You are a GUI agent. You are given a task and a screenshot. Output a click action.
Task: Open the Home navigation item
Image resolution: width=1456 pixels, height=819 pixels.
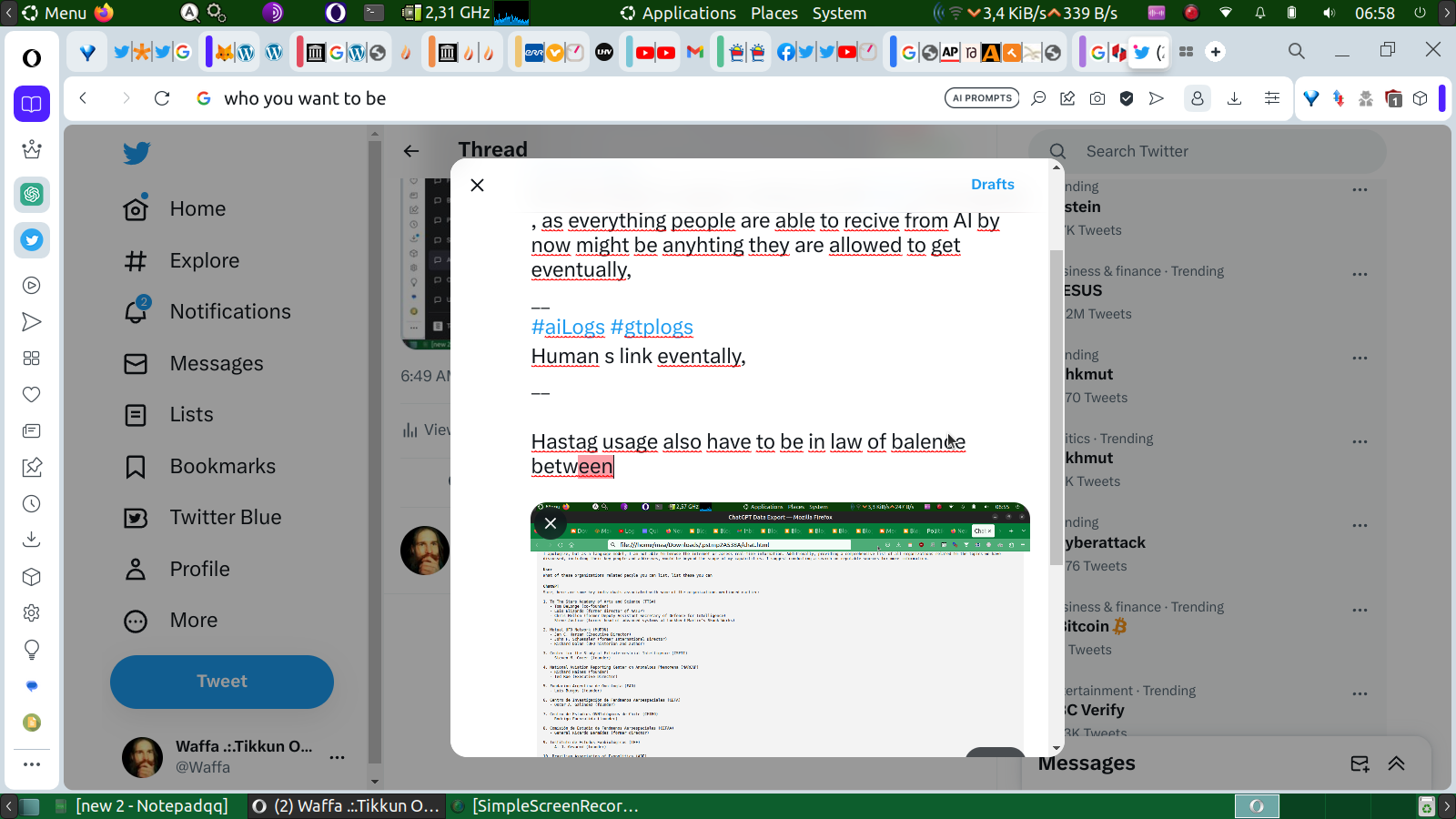pyautogui.click(x=175, y=209)
